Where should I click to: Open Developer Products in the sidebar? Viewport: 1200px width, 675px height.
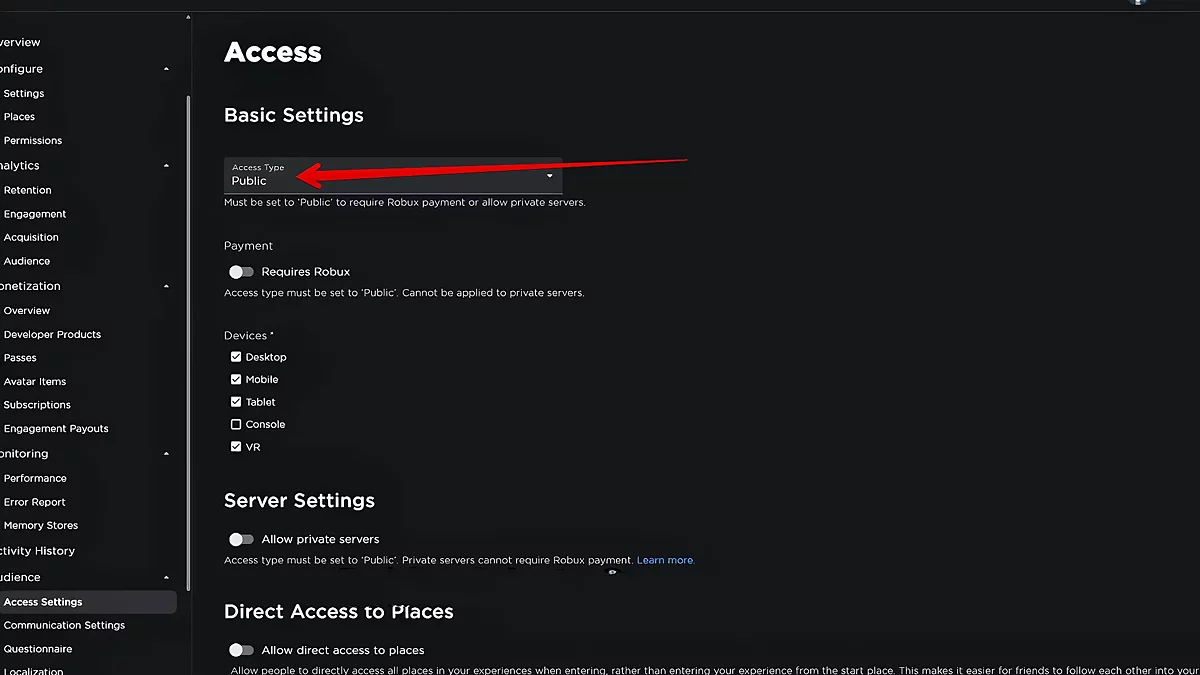pyautogui.click(x=52, y=335)
